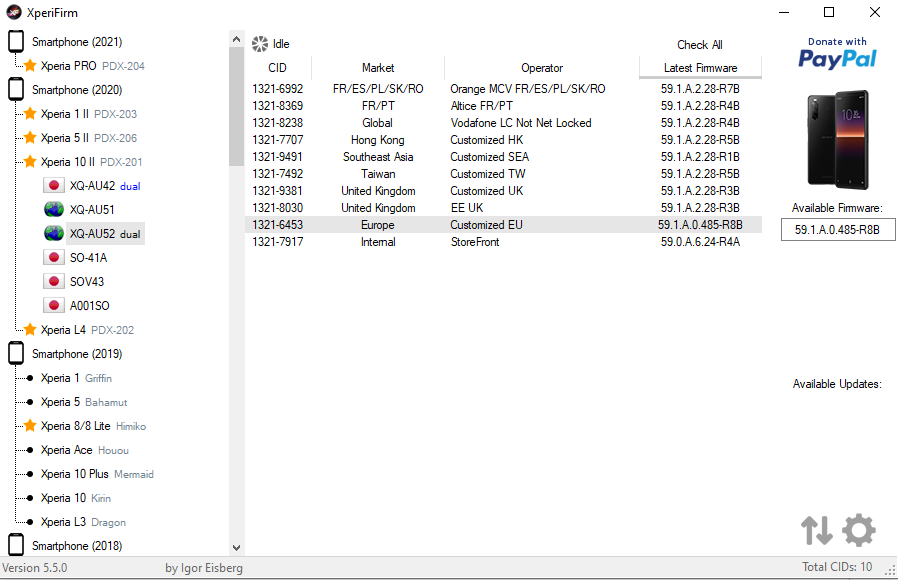
Task: Open settings with the gear icon
Action: [859, 530]
